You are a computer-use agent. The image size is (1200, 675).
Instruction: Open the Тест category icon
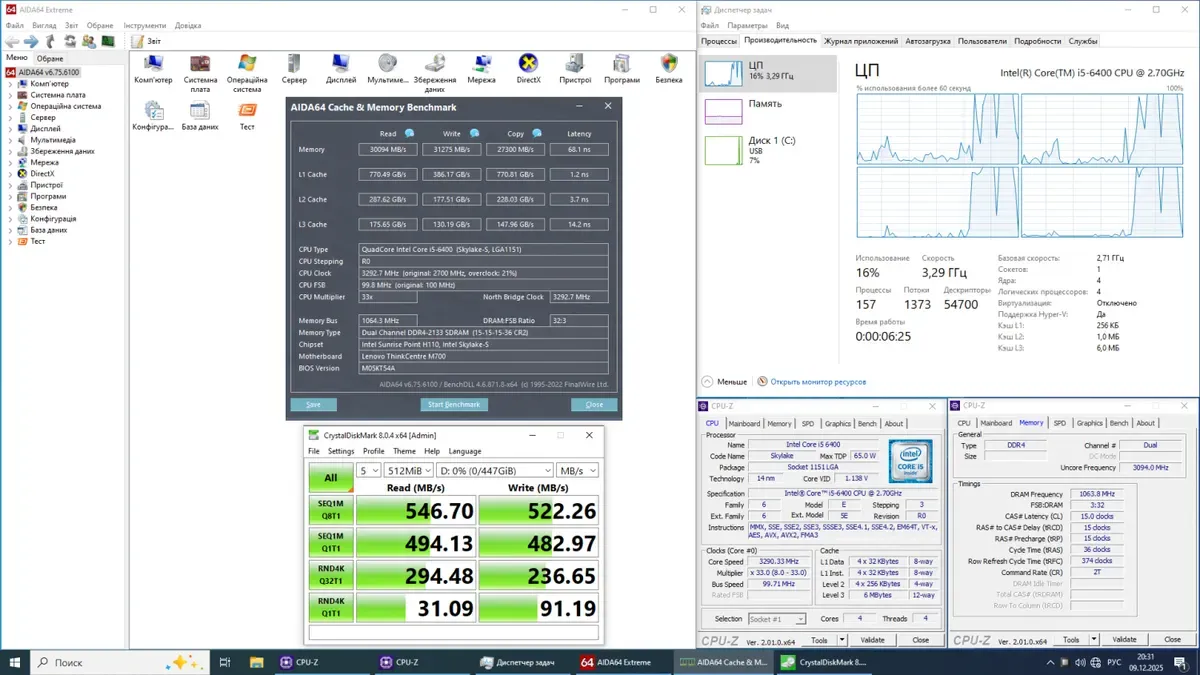tap(246, 112)
